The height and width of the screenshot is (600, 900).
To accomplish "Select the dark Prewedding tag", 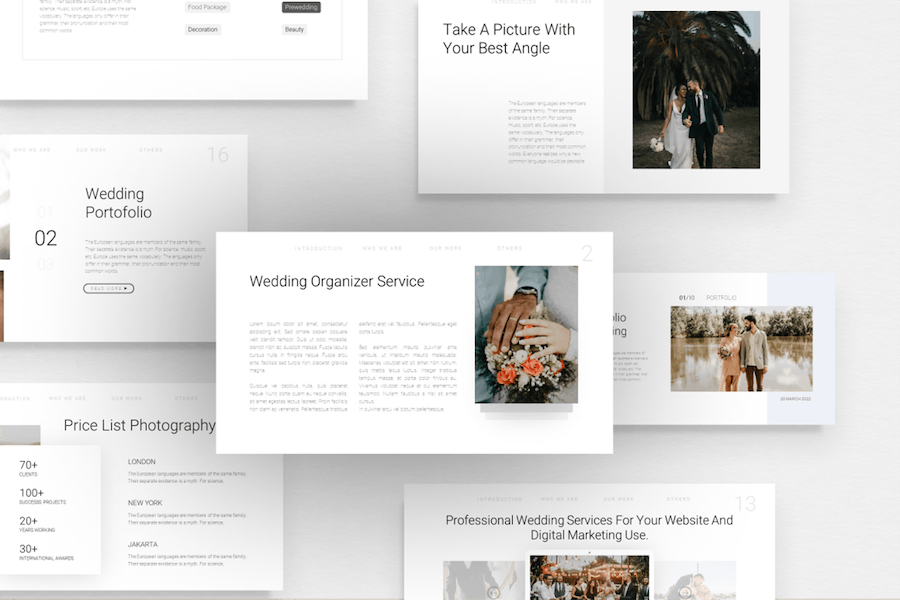I will [301, 7].
